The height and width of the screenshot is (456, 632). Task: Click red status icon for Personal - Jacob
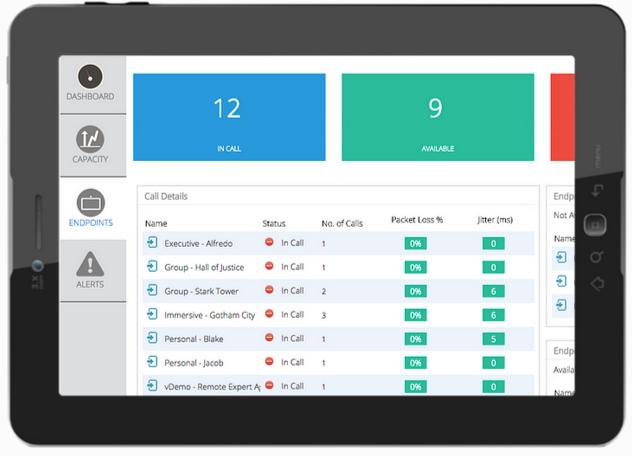(269, 361)
